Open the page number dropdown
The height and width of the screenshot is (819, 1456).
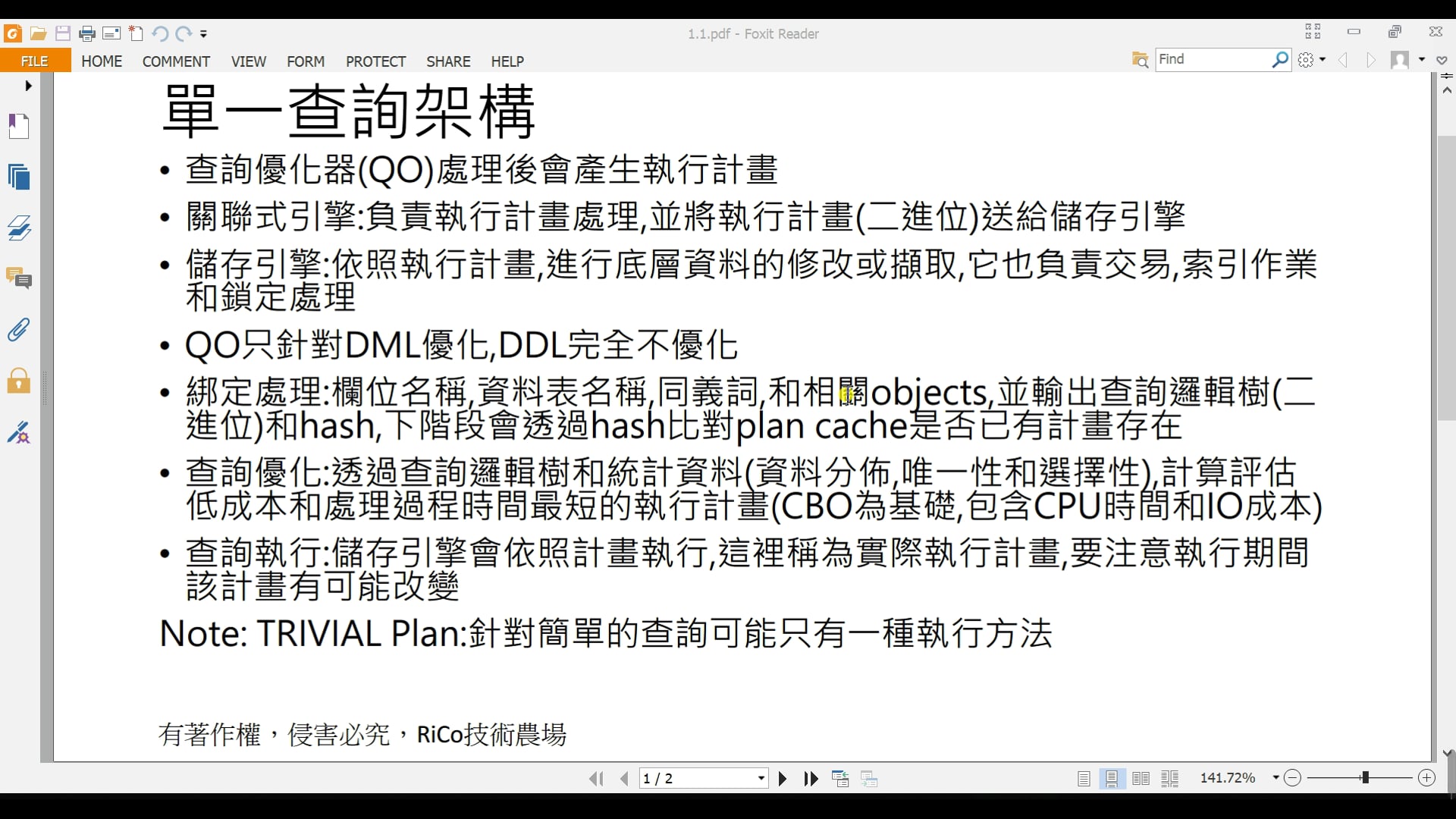[761, 779]
